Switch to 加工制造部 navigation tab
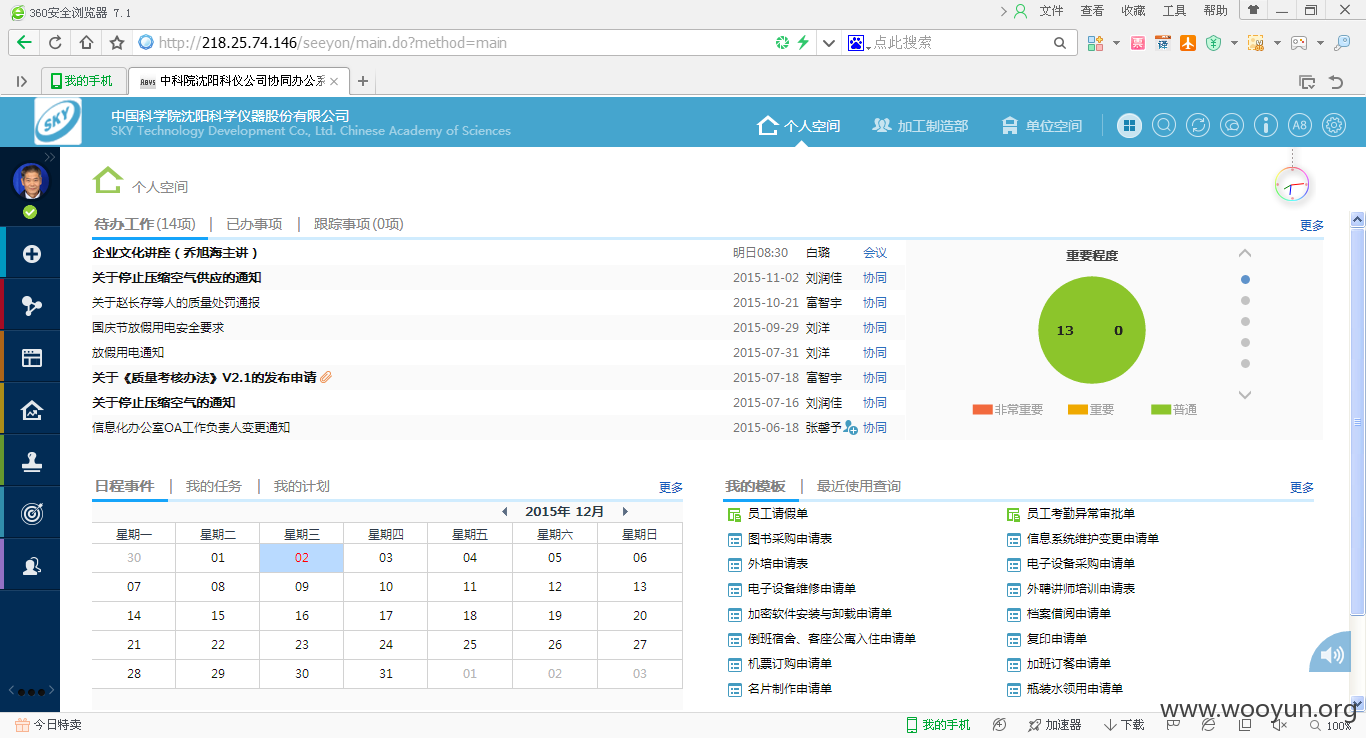The width and height of the screenshot is (1366, 738). point(920,126)
